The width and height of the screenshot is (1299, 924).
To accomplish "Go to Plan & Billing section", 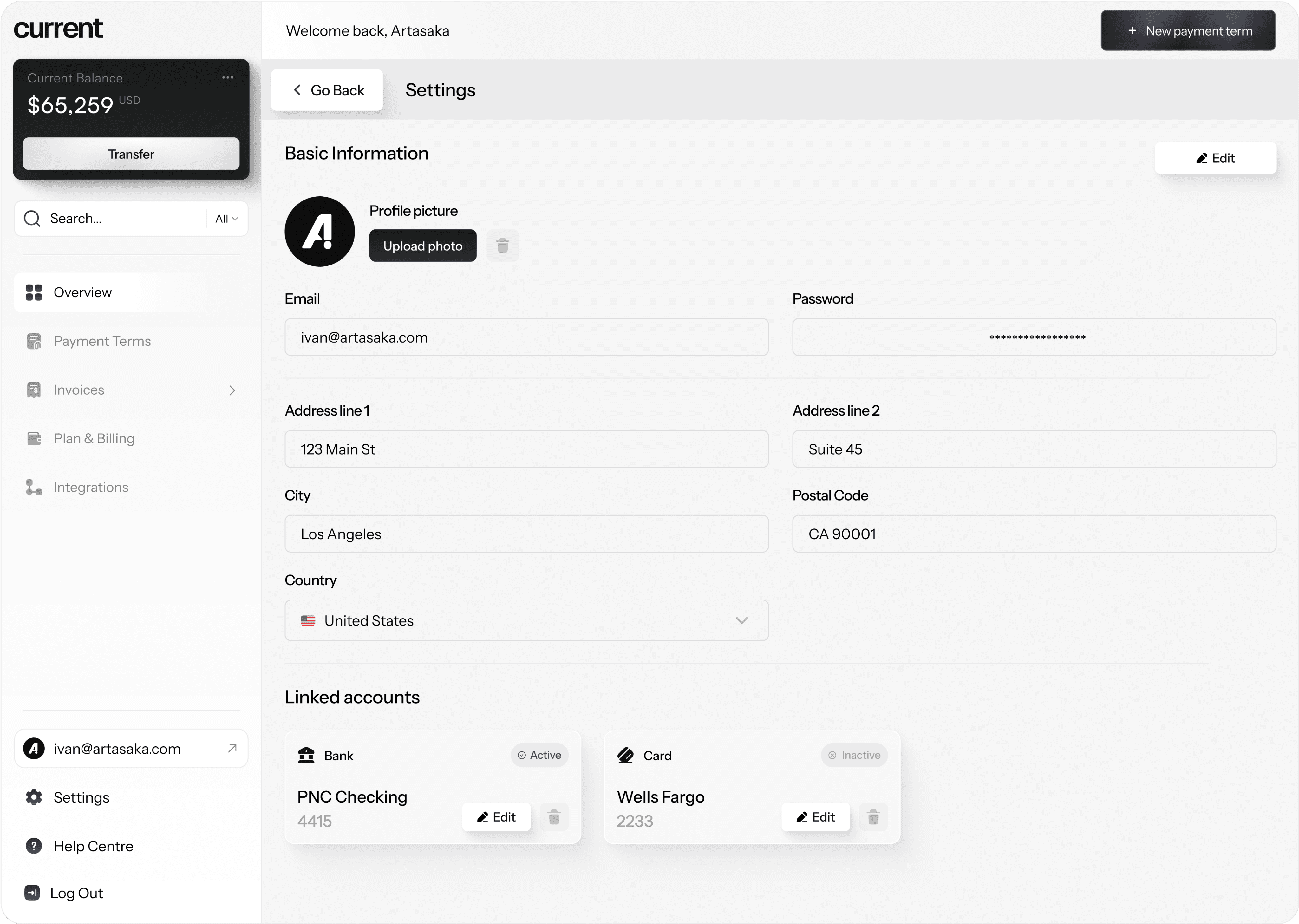I will 94,439.
